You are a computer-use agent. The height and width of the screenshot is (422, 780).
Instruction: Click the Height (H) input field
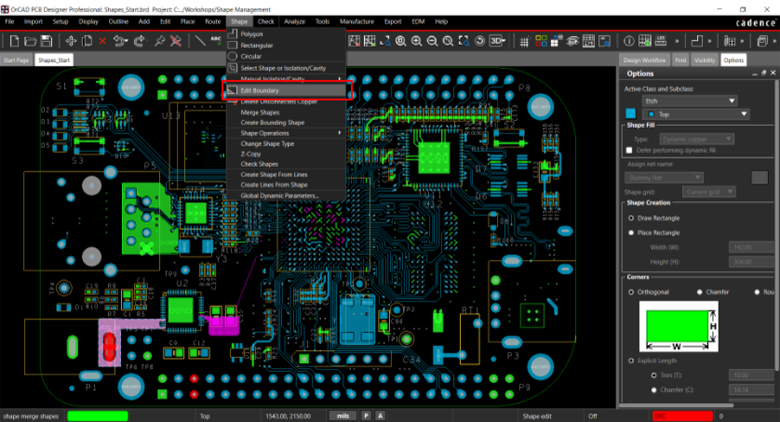752,262
